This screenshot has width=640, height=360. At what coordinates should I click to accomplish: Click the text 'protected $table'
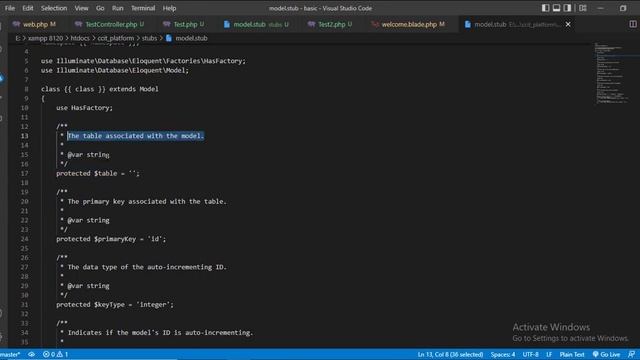87,173
